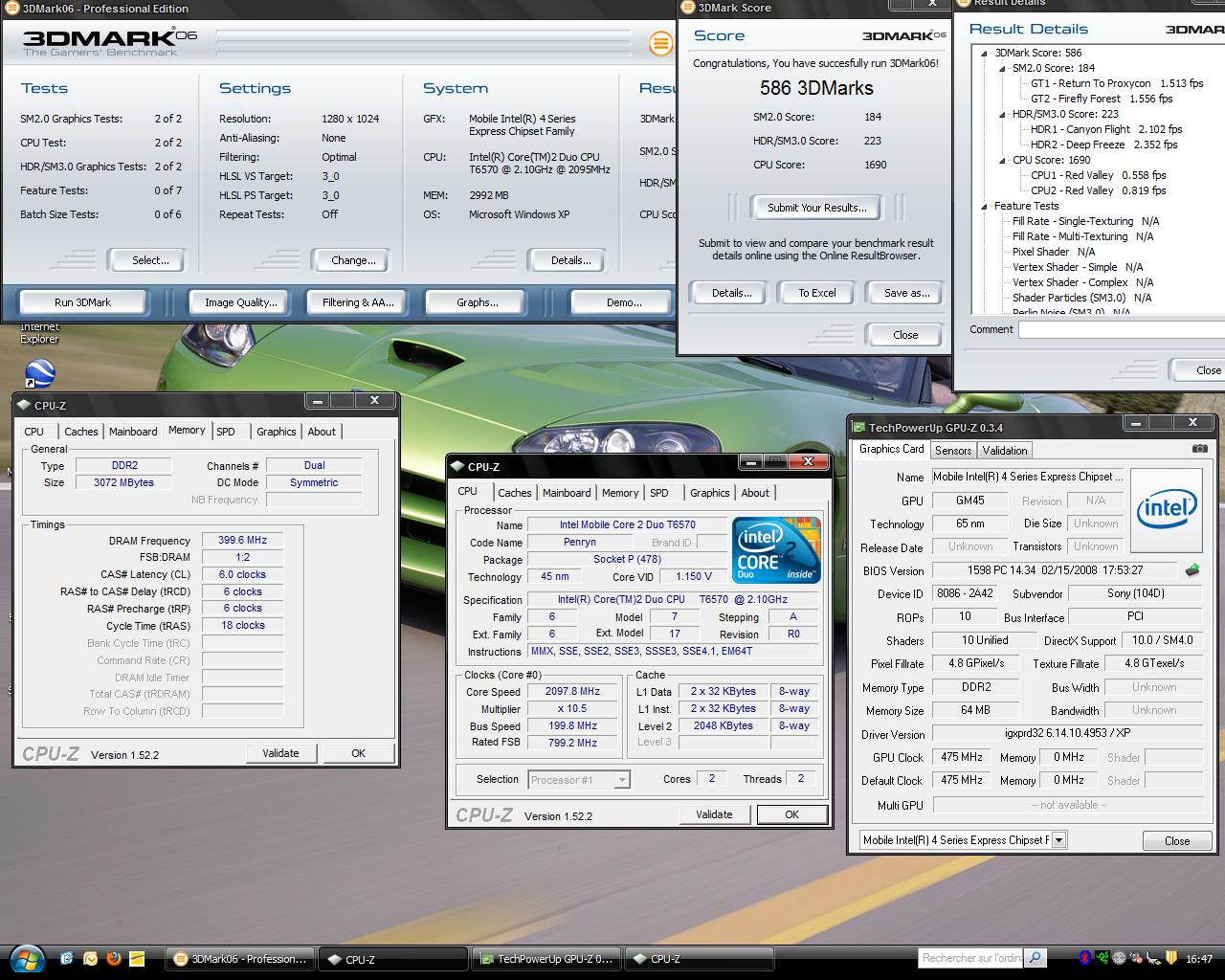
Task: Switch to Memory CPU-Z's Caches tab
Action: click(x=81, y=432)
